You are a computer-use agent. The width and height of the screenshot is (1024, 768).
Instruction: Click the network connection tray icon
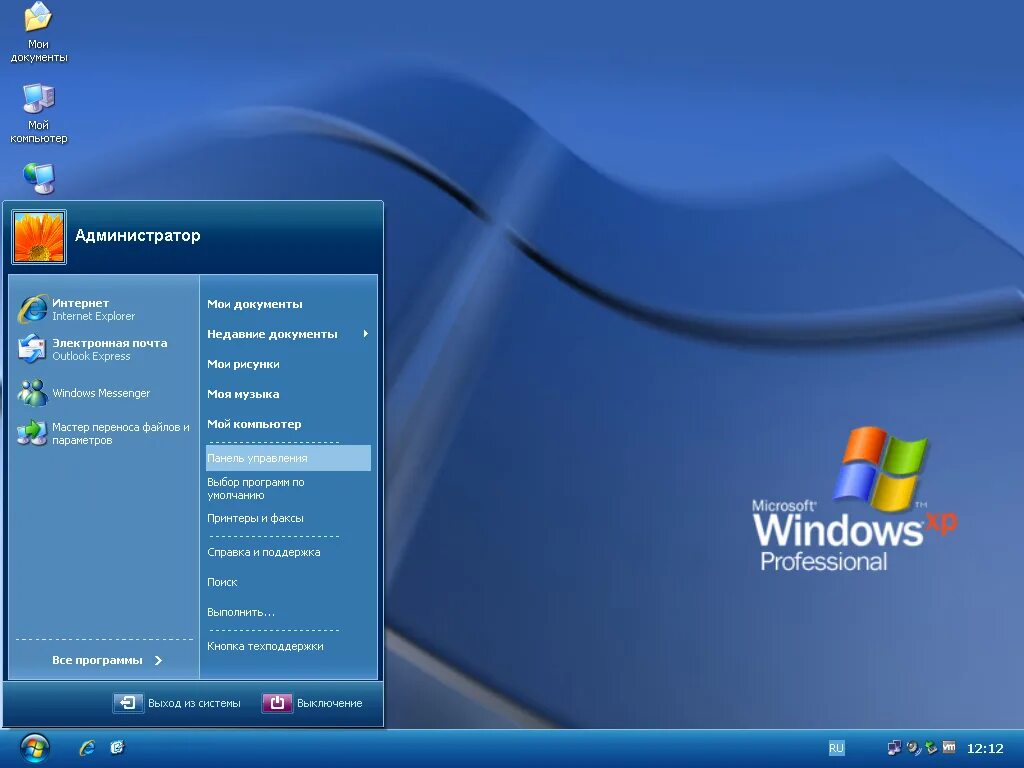[894, 748]
